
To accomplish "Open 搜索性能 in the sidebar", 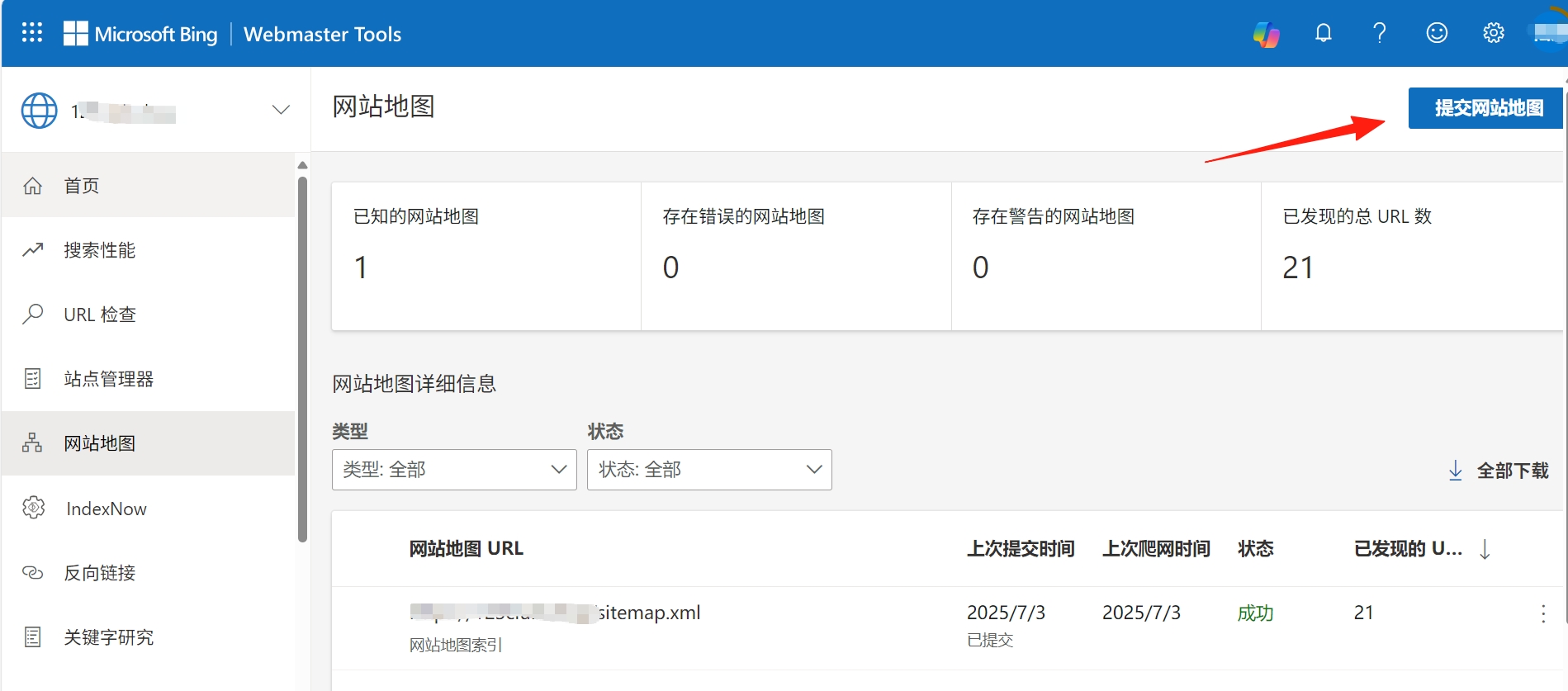I will click(99, 250).
